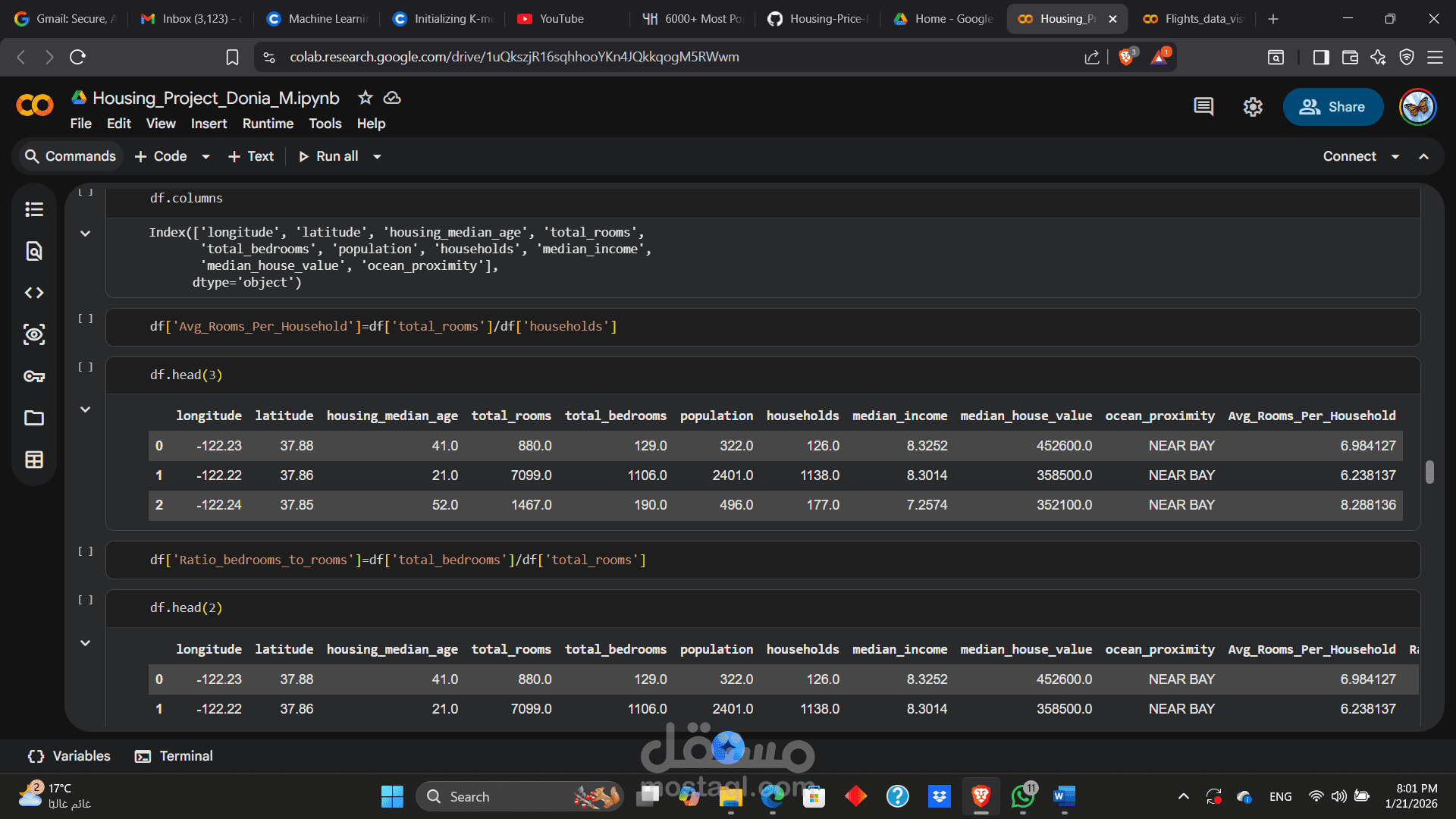Screen dimensions: 1456x819
Task: Open the Run all options dropdown
Action: click(x=377, y=156)
